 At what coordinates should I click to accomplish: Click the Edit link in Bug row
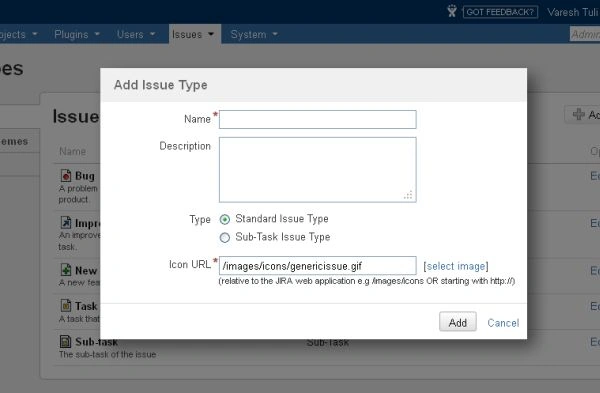[x=595, y=176]
